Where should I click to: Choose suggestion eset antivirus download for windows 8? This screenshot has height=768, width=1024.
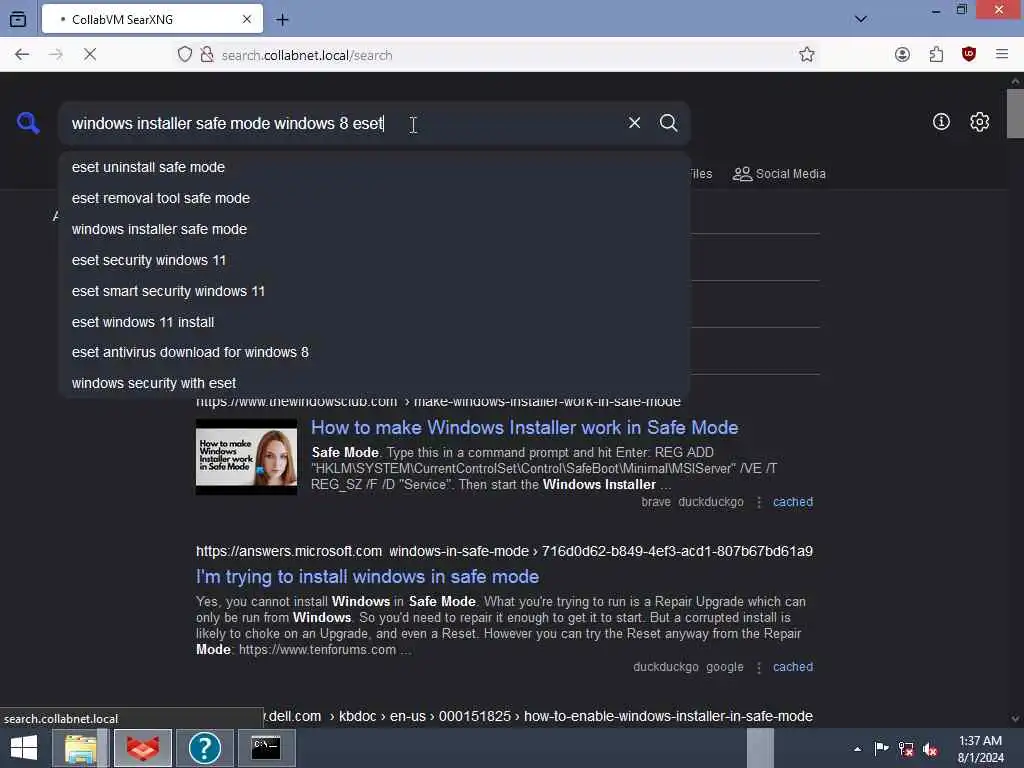coord(374,352)
